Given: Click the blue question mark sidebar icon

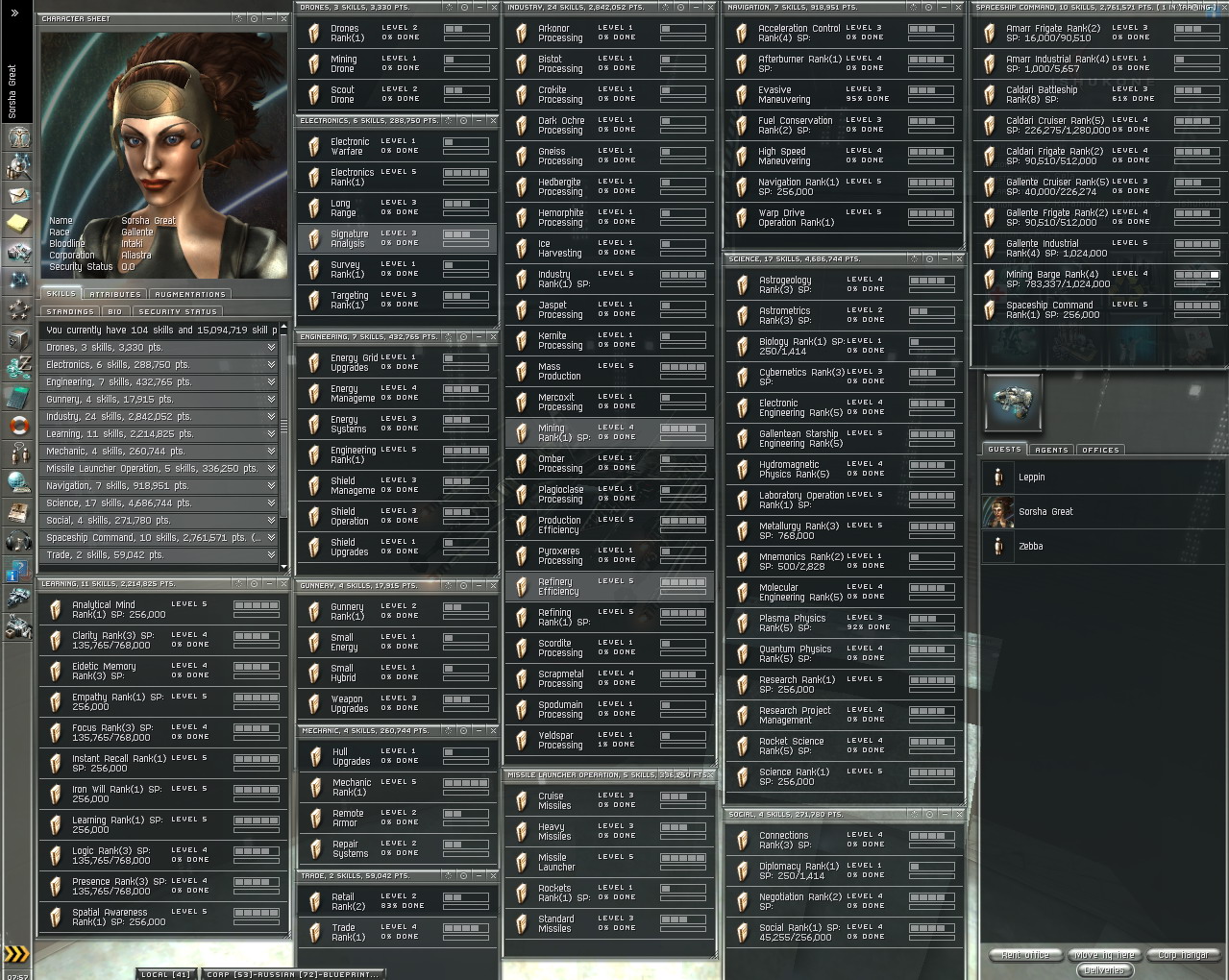Looking at the screenshot, I should click(18, 571).
